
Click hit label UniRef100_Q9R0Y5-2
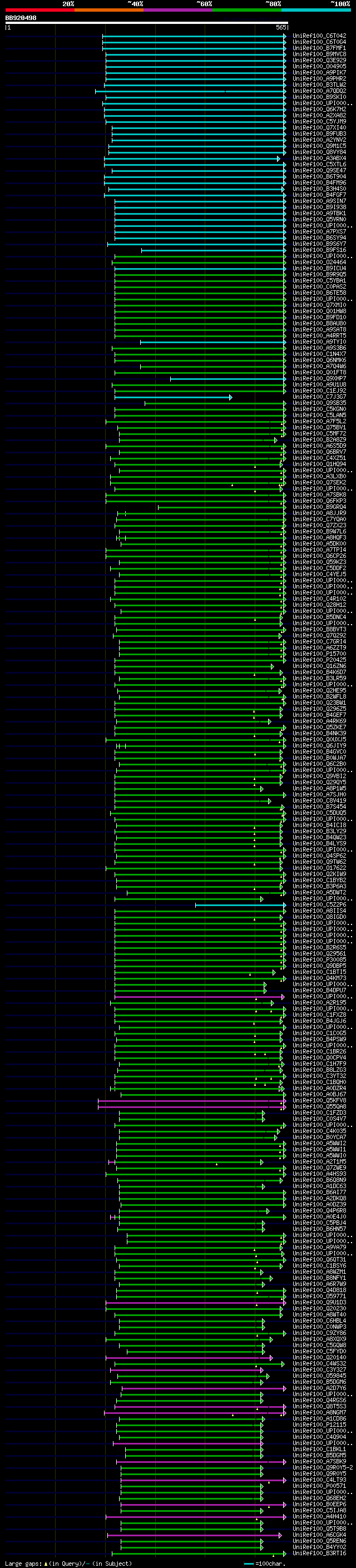pyautogui.click(x=323, y=1467)
